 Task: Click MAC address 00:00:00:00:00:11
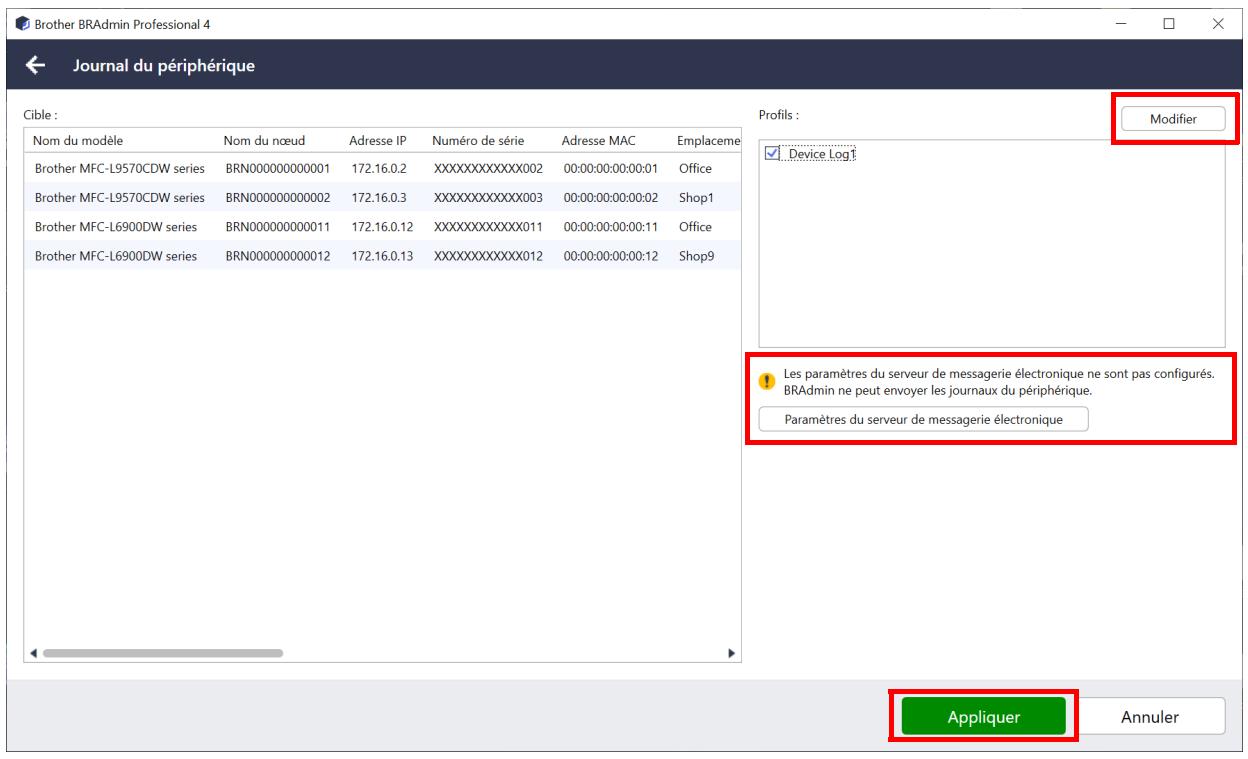pyautogui.click(x=610, y=227)
